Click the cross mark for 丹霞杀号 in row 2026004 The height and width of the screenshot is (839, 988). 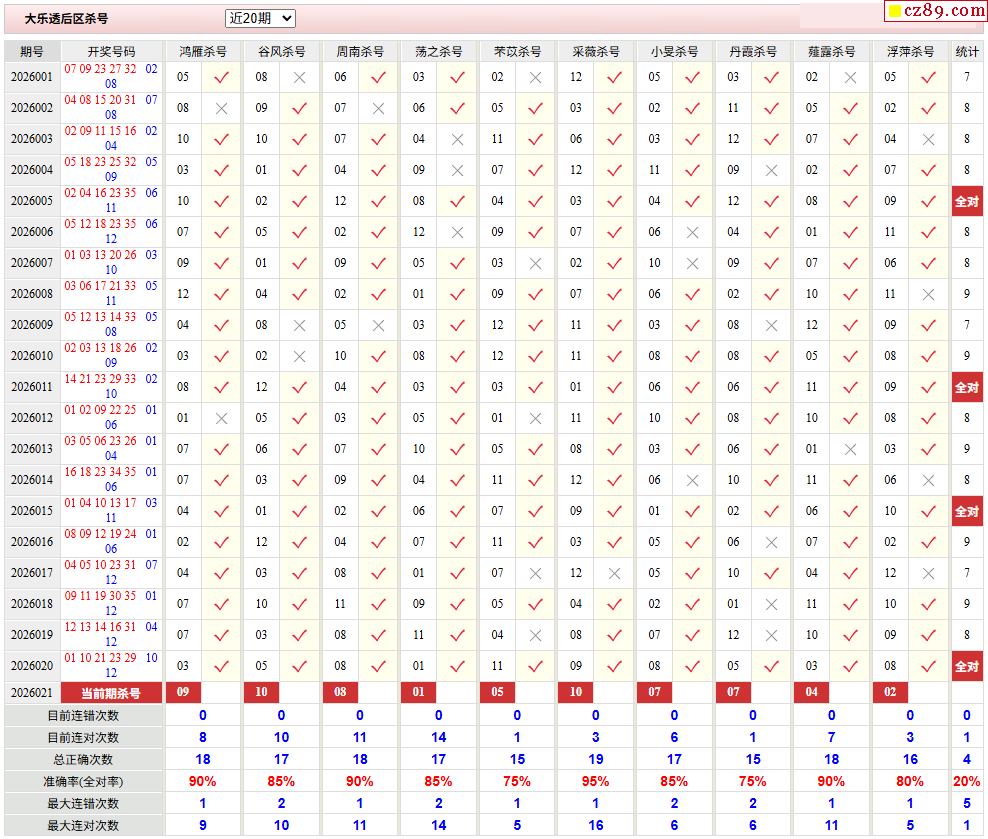(x=771, y=170)
